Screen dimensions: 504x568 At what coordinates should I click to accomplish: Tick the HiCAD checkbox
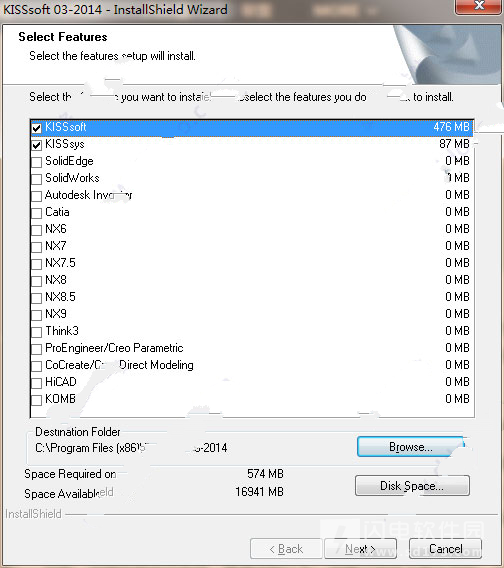click(36, 383)
